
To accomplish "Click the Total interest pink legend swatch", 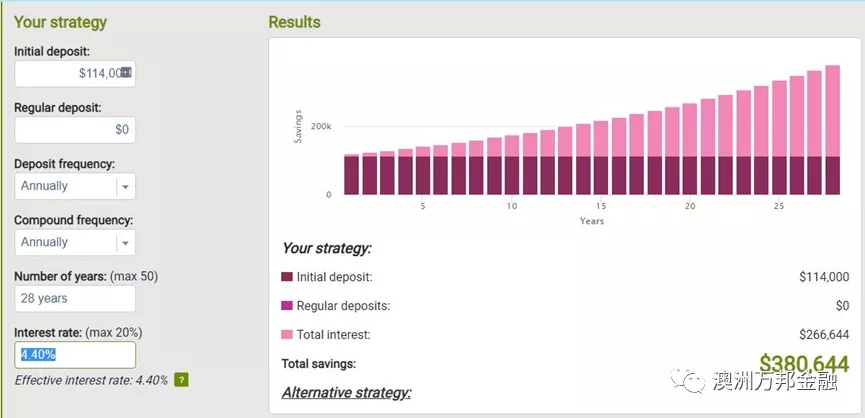I will coord(286,334).
